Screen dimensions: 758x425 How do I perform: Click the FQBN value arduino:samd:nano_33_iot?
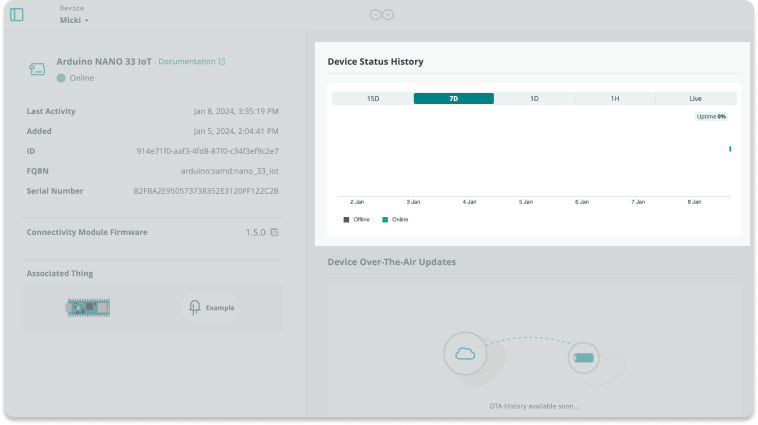tap(230, 171)
